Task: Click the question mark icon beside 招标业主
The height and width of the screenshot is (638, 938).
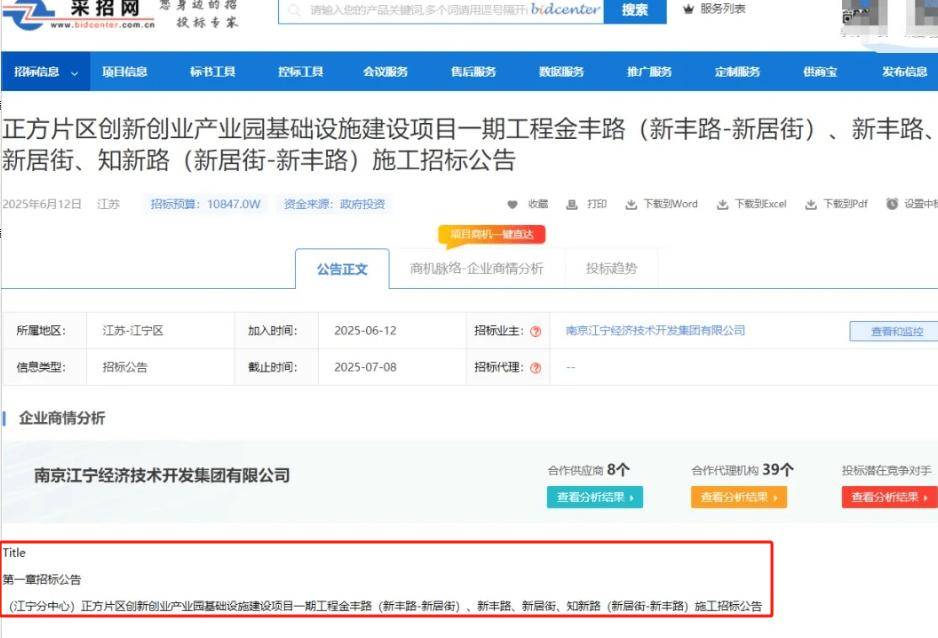Action: pos(536,331)
